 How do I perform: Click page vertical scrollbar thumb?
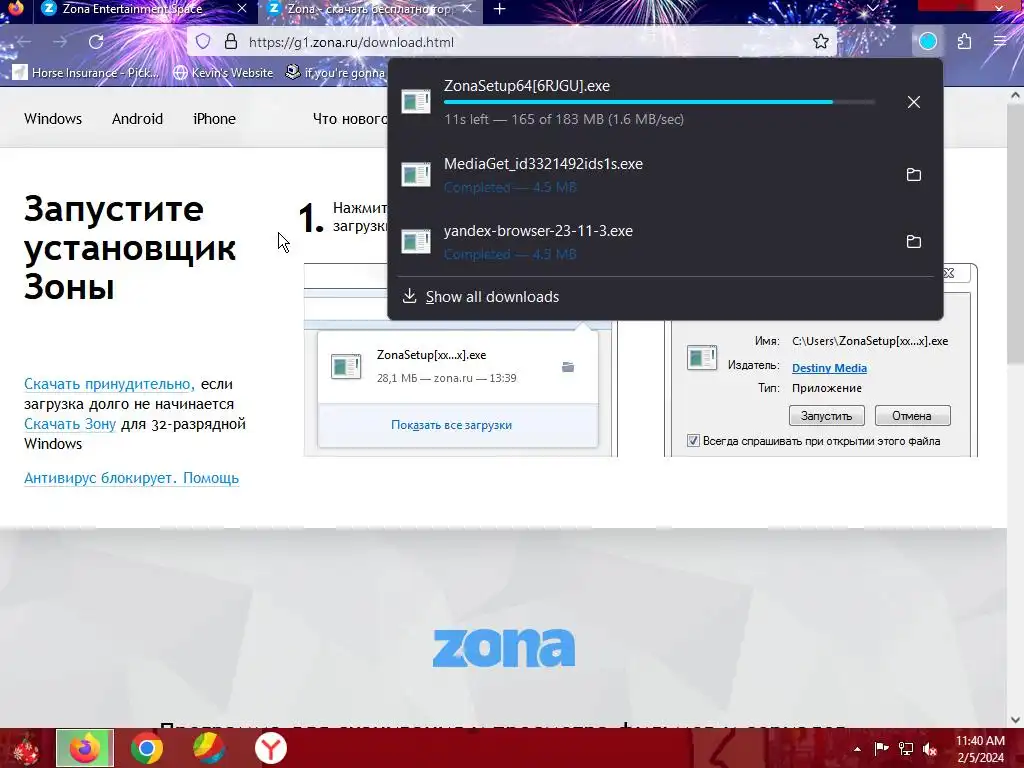(1015, 235)
